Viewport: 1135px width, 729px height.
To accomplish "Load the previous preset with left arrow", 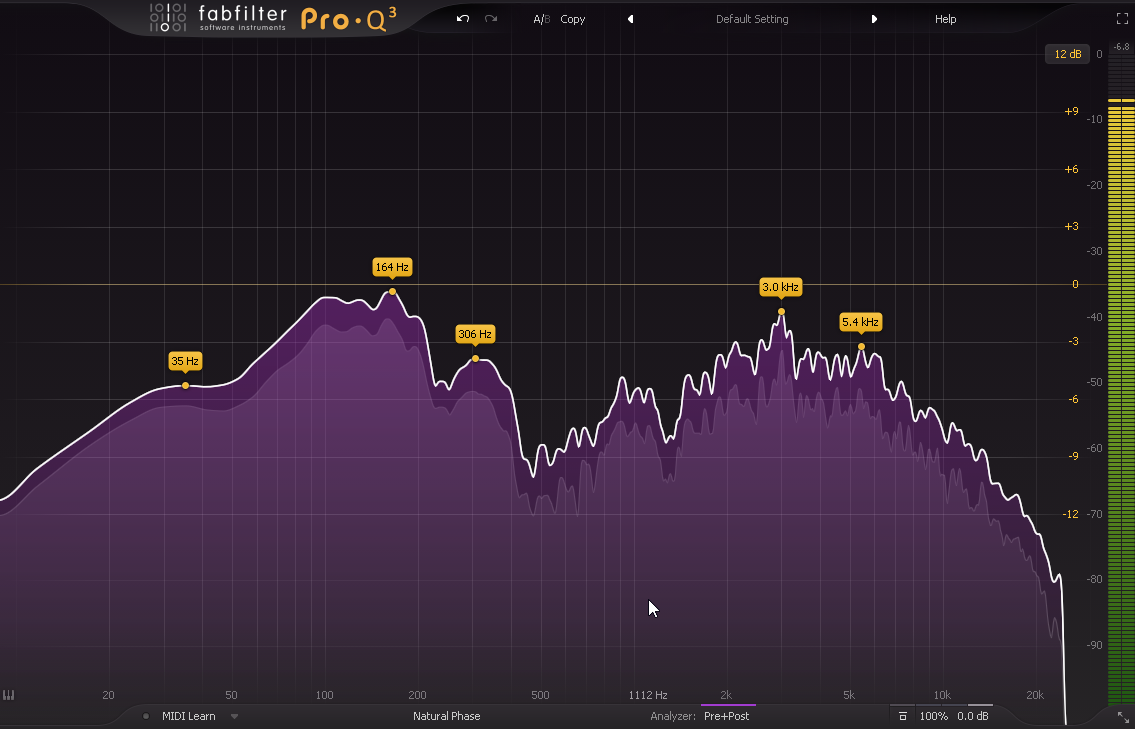I will 630,20.
